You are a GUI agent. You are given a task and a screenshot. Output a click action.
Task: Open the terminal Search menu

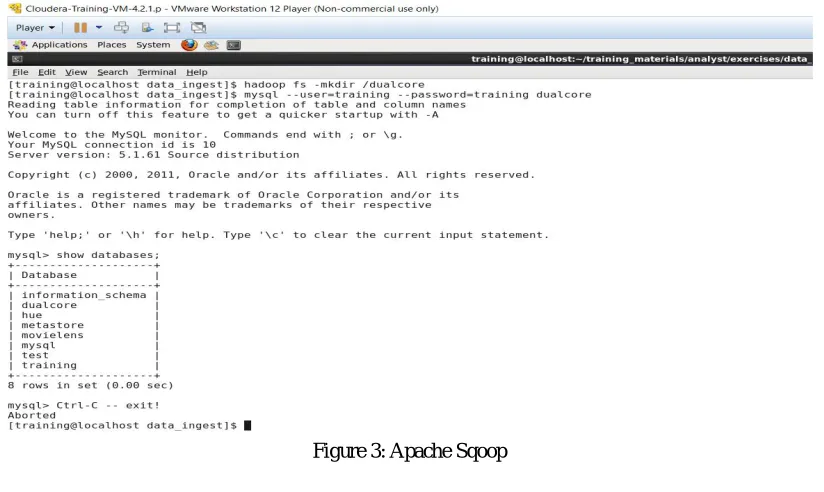pos(112,73)
